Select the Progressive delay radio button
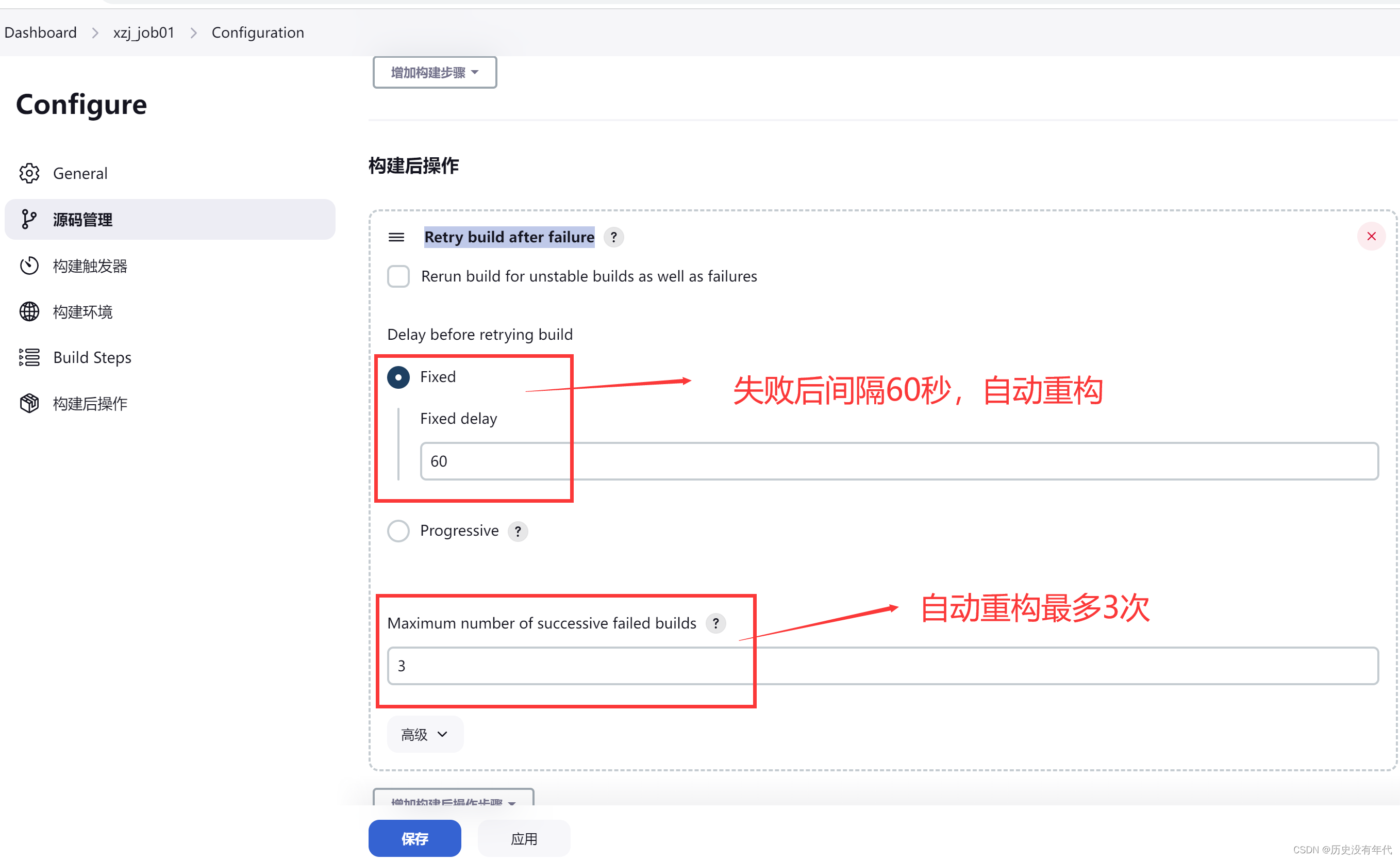This screenshot has width=1400, height=860. (x=398, y=531)
